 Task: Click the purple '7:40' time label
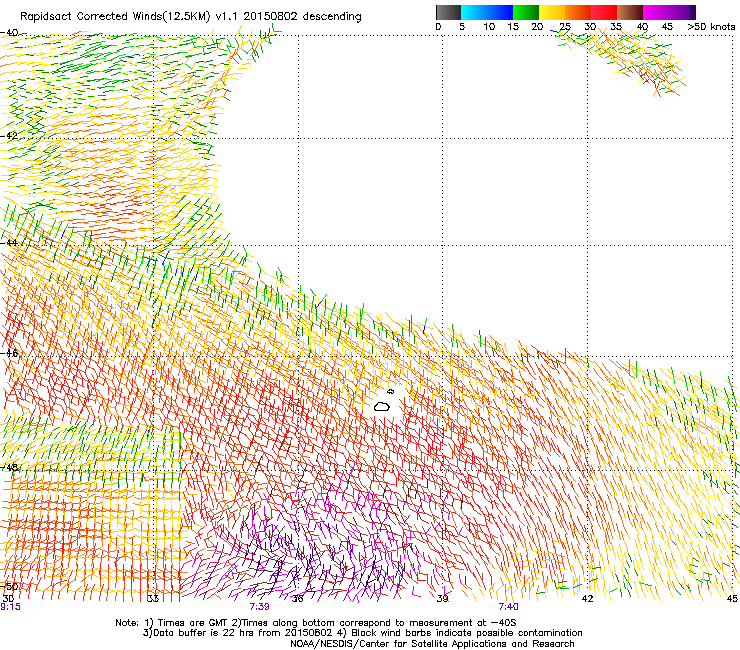[x=508, y=607]
